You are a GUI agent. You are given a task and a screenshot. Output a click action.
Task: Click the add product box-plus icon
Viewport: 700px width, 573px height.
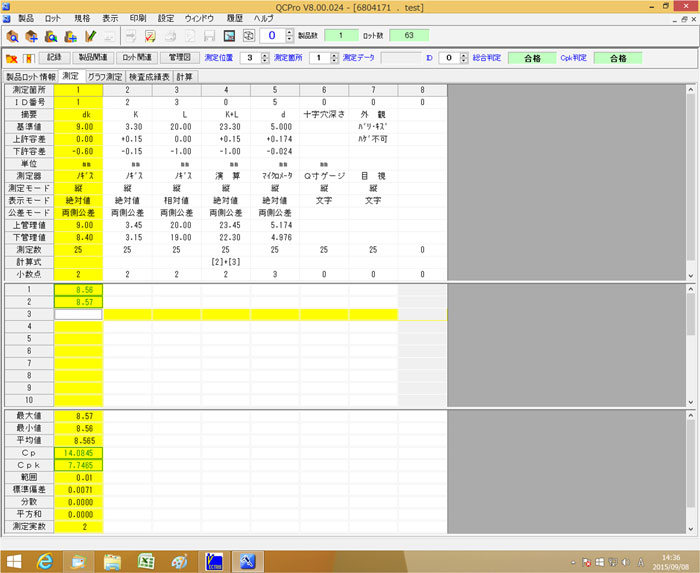[32, 36]
